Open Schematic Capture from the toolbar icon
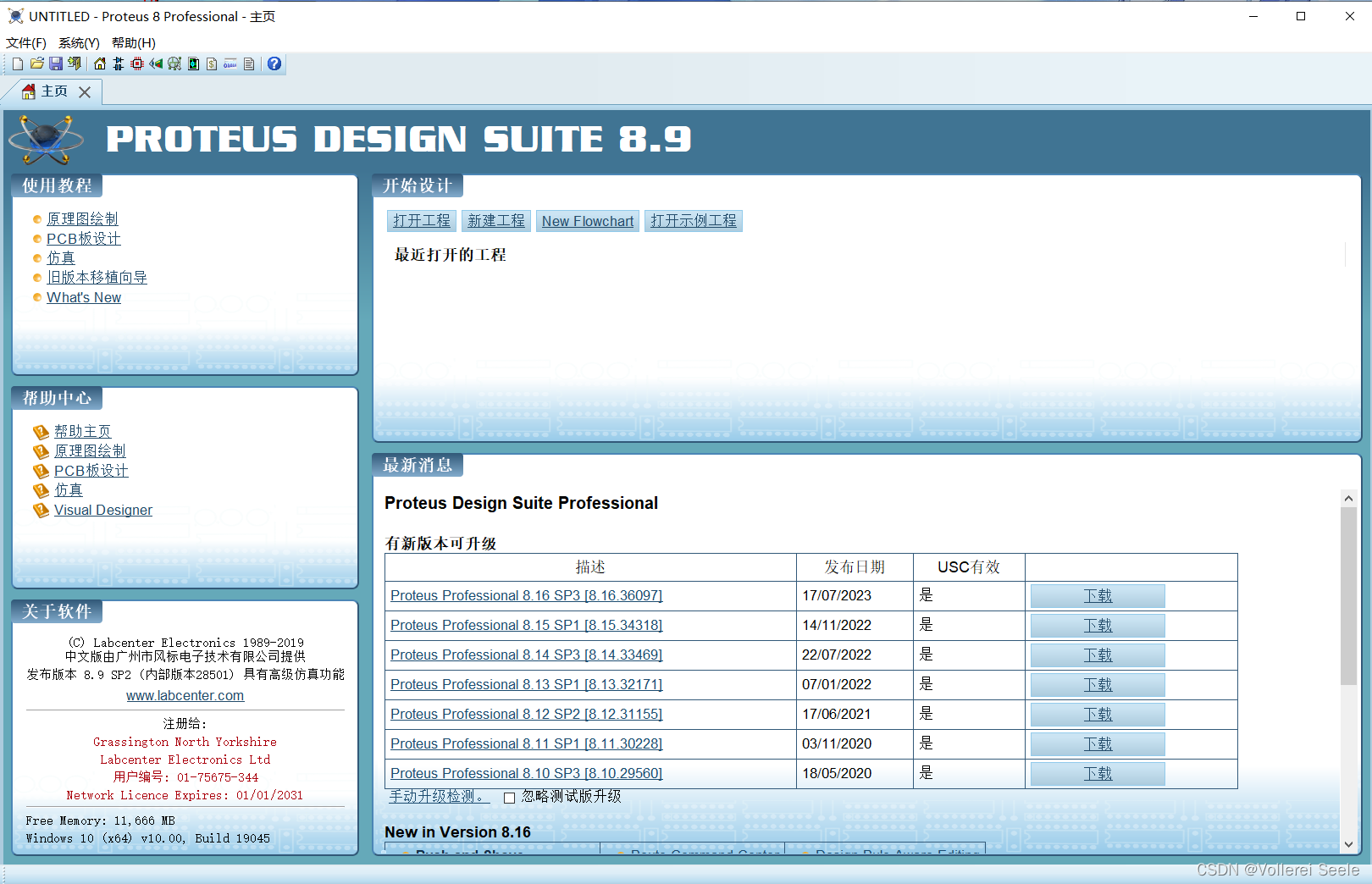 [x=119, y=64]
